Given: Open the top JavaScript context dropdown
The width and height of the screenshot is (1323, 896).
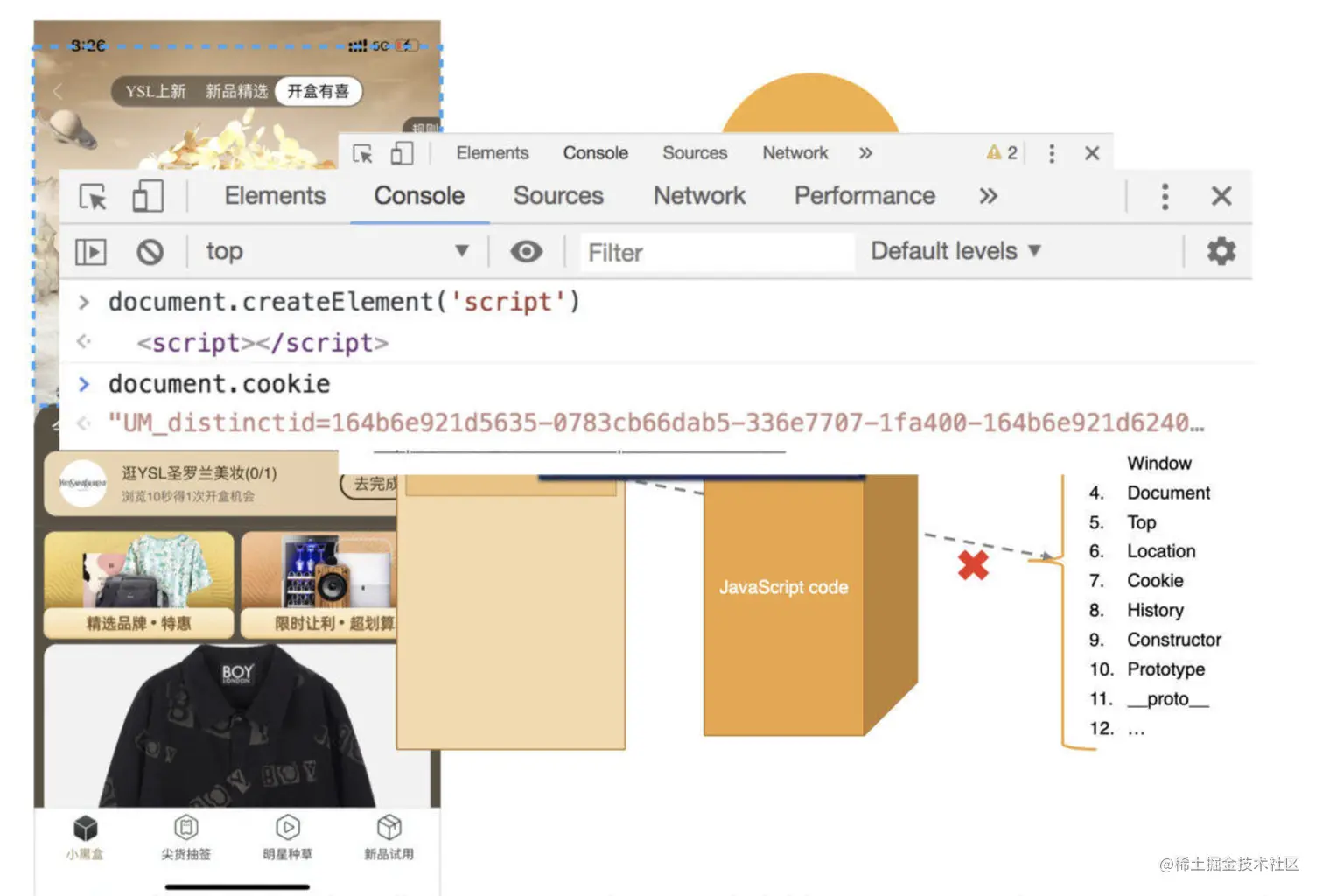Looking at the screenshot, I should pyautogui.click(x=338, y=252).
